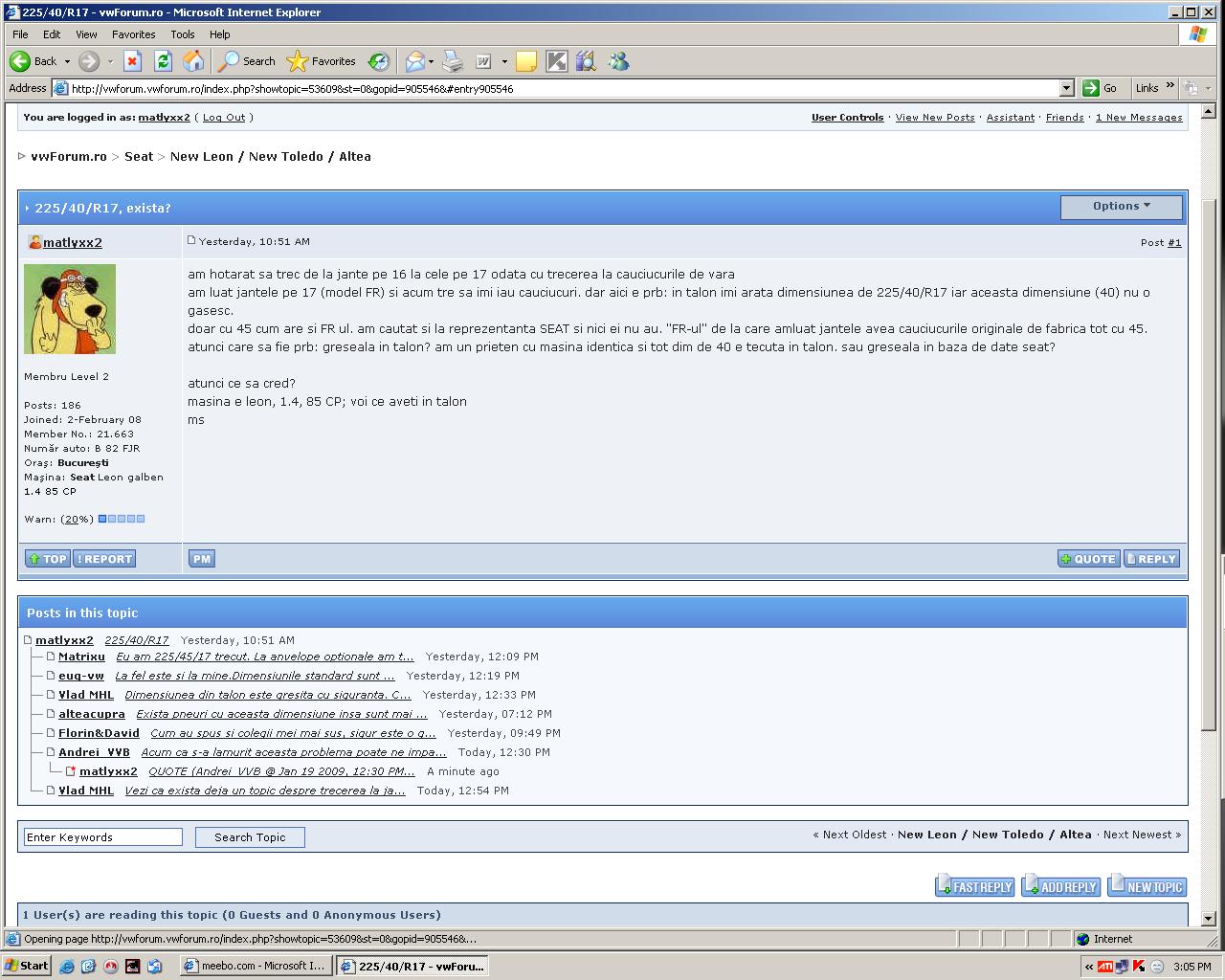Open the View menu
The width and height of the screenshot is (1225, 980).
[x=86, y=34]
